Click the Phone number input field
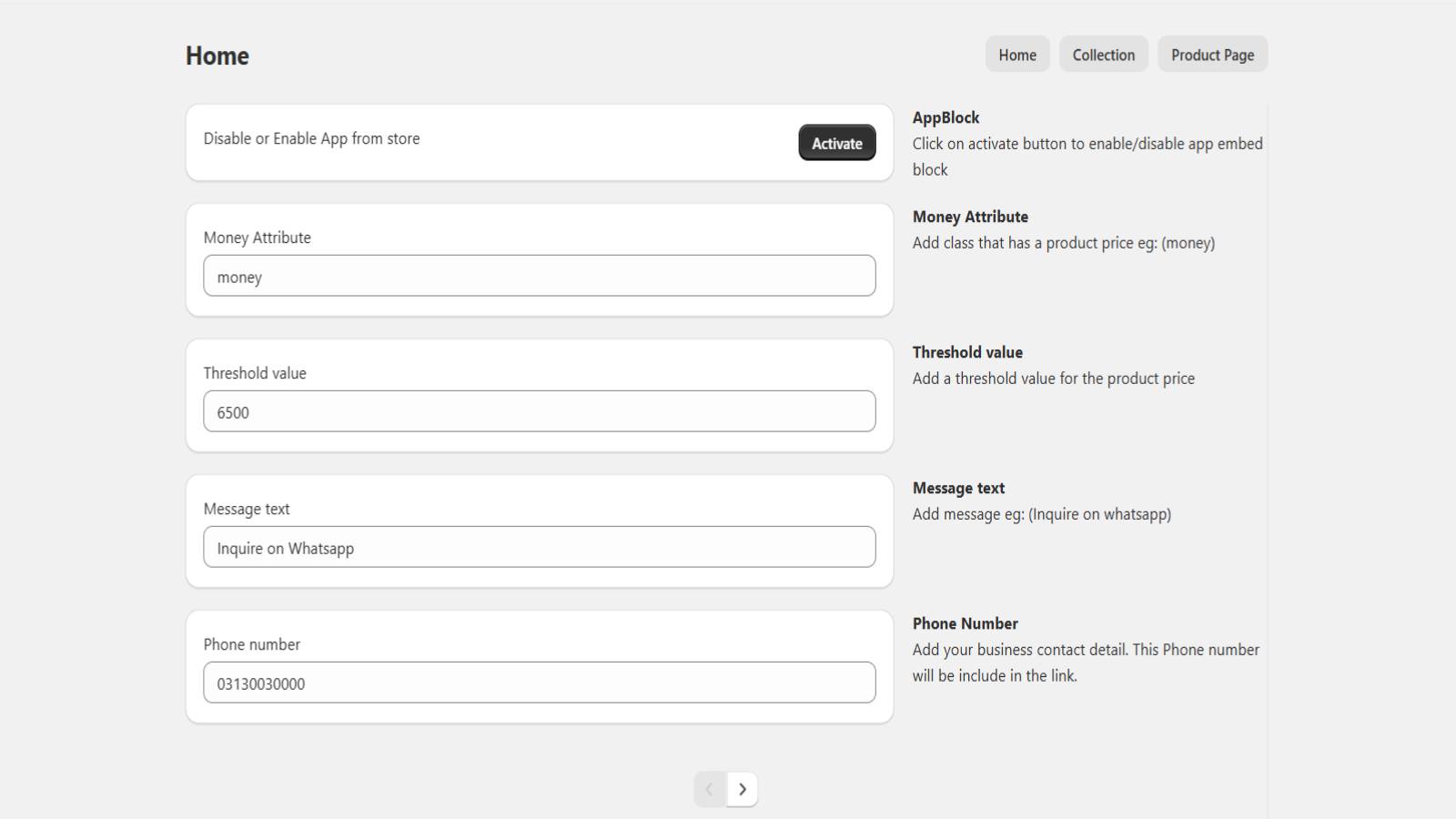The width and height of the screenshot is (1456, 819). 539,682
